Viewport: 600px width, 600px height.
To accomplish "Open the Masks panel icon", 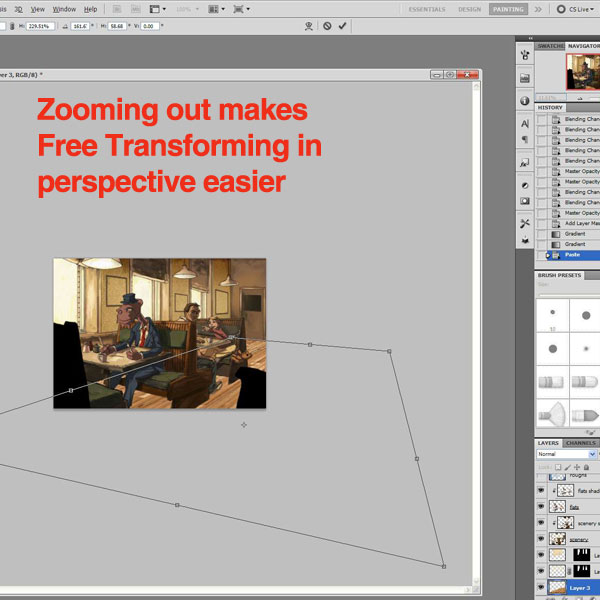I will pos(525,201).
